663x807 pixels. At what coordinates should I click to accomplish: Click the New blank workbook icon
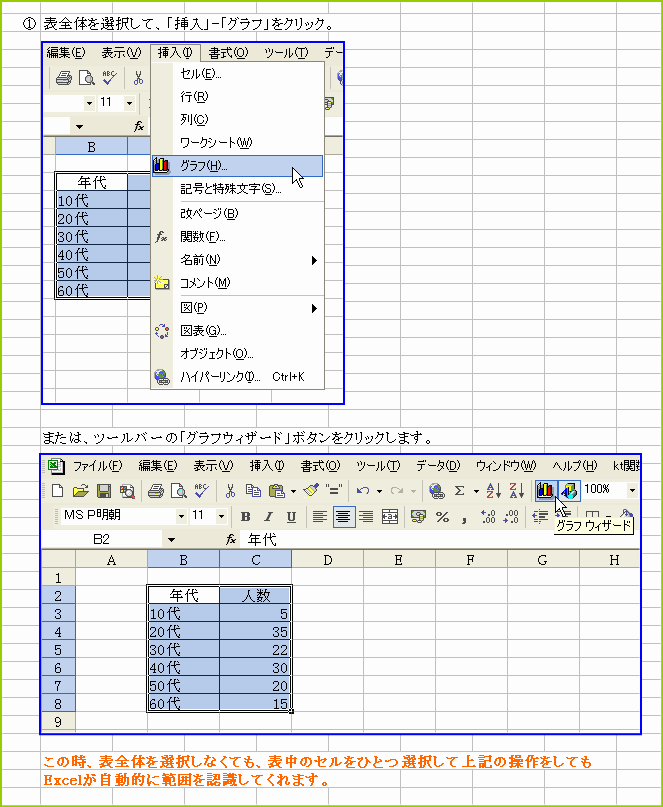(58, 490)
